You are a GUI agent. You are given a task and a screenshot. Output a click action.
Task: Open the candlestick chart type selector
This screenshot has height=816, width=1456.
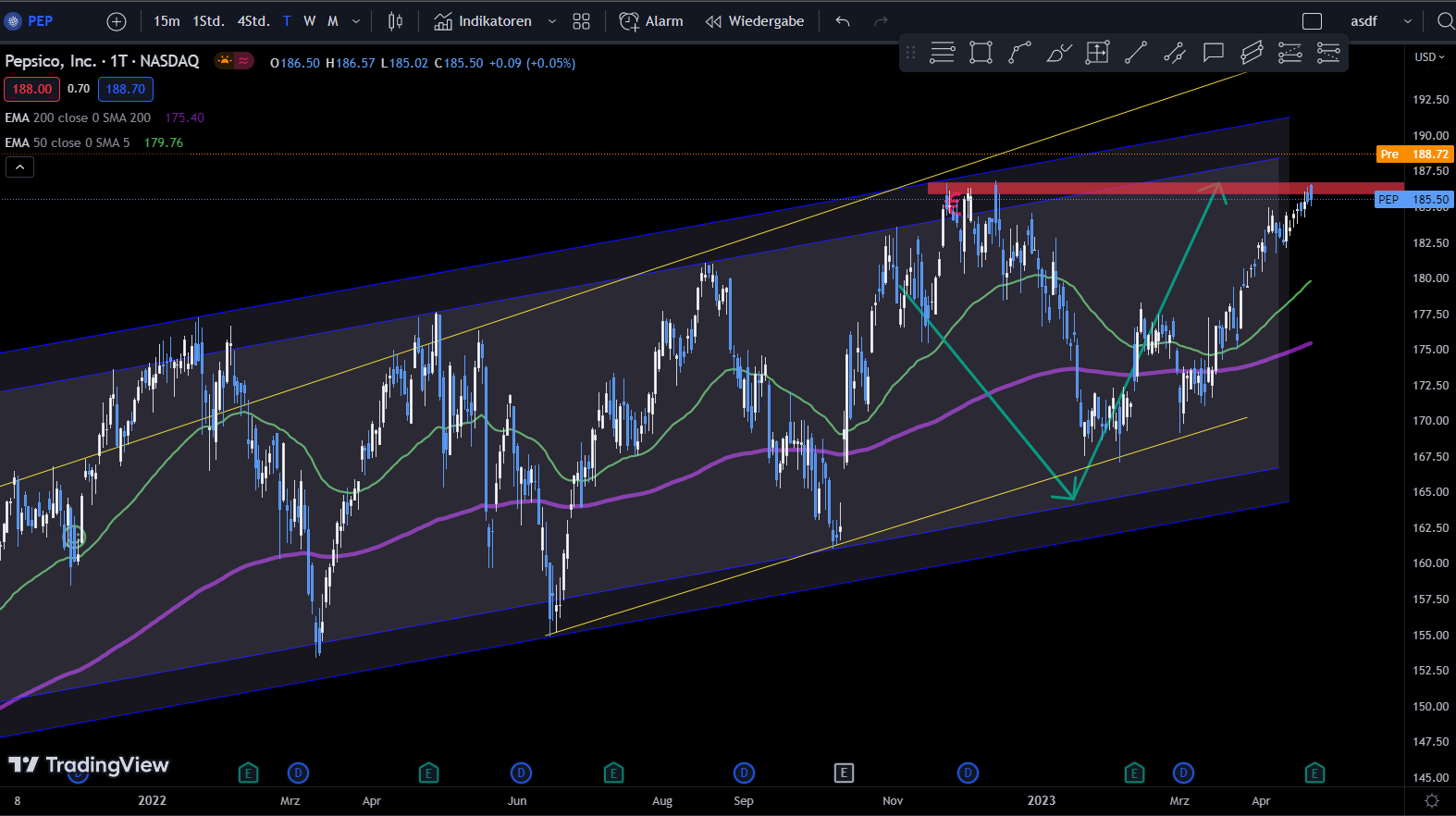coord(396,21)
